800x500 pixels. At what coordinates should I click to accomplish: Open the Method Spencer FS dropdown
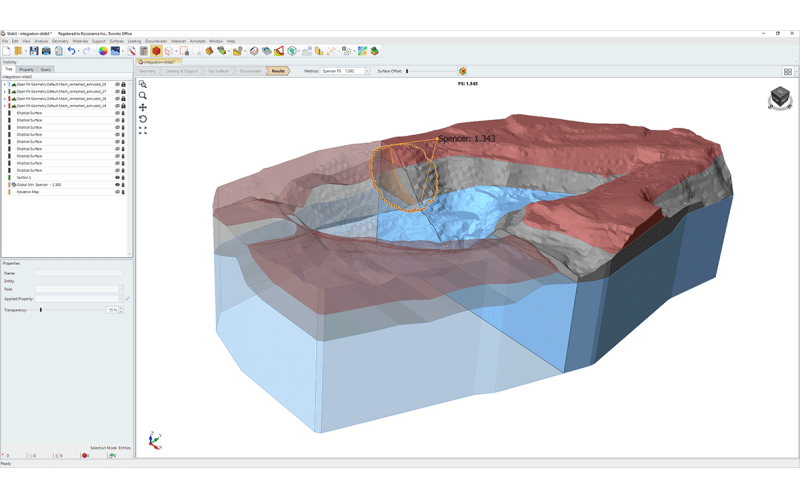pos(367,71)
